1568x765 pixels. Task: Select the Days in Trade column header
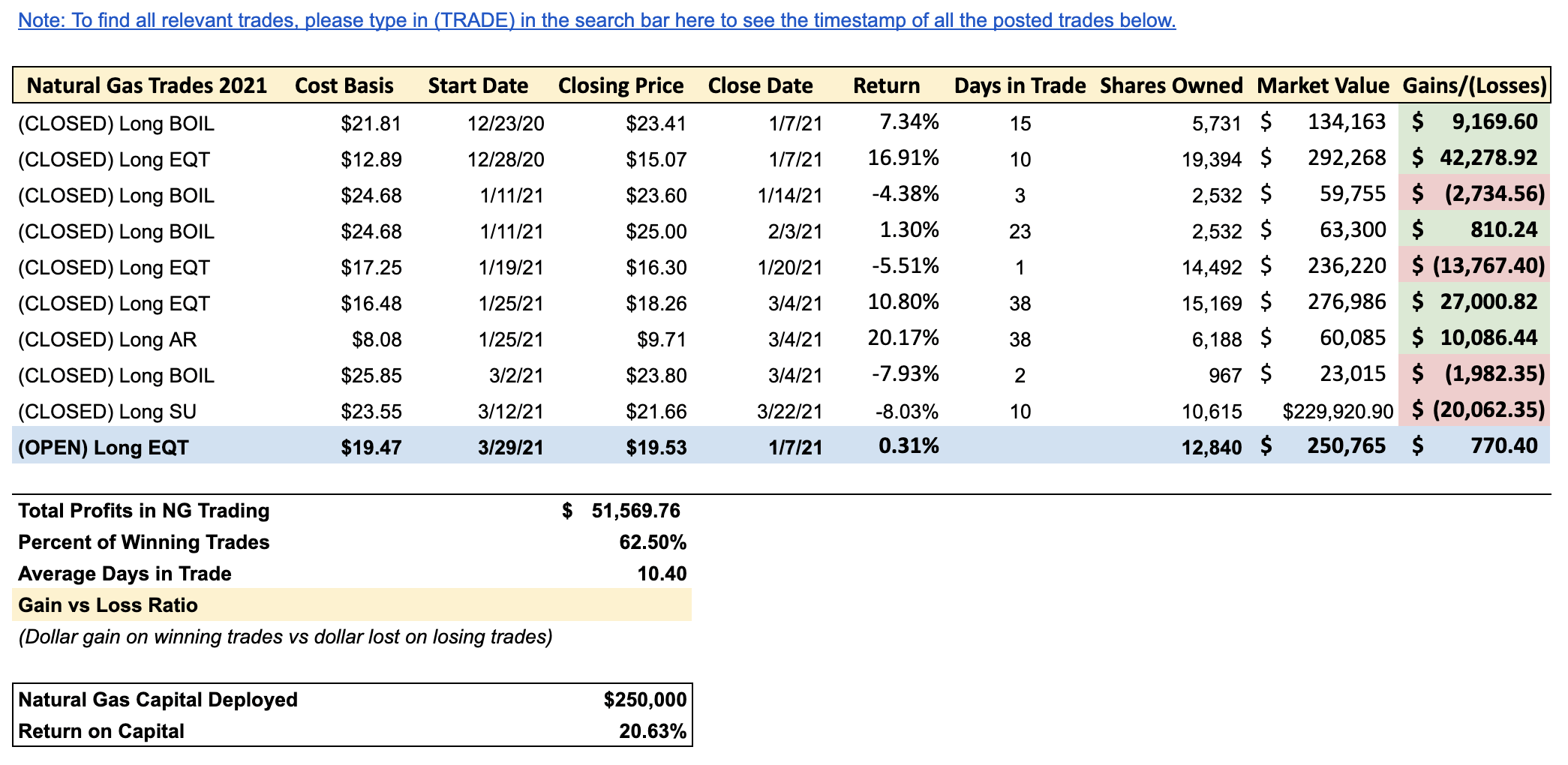pos(1020,85)
